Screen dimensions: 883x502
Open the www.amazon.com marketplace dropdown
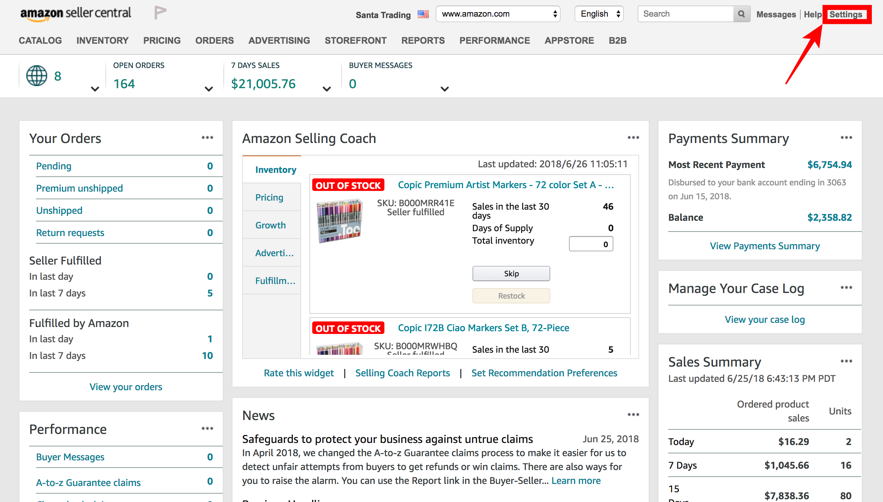tap(498, 14)
